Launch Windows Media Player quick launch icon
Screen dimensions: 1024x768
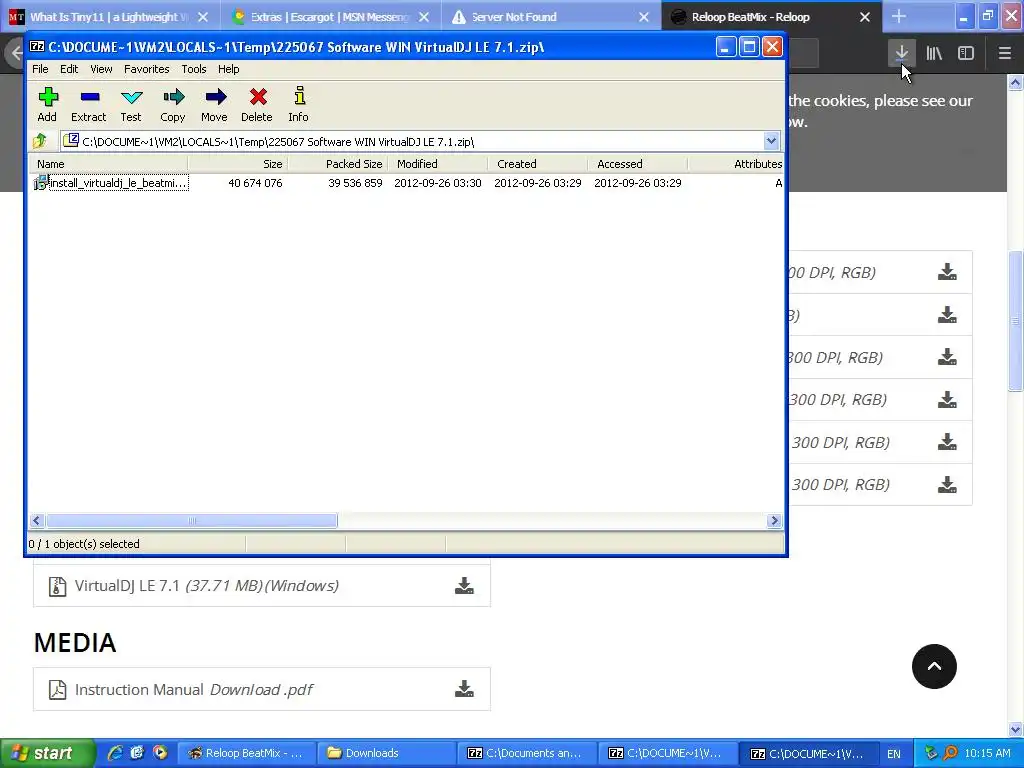point(159,753)
